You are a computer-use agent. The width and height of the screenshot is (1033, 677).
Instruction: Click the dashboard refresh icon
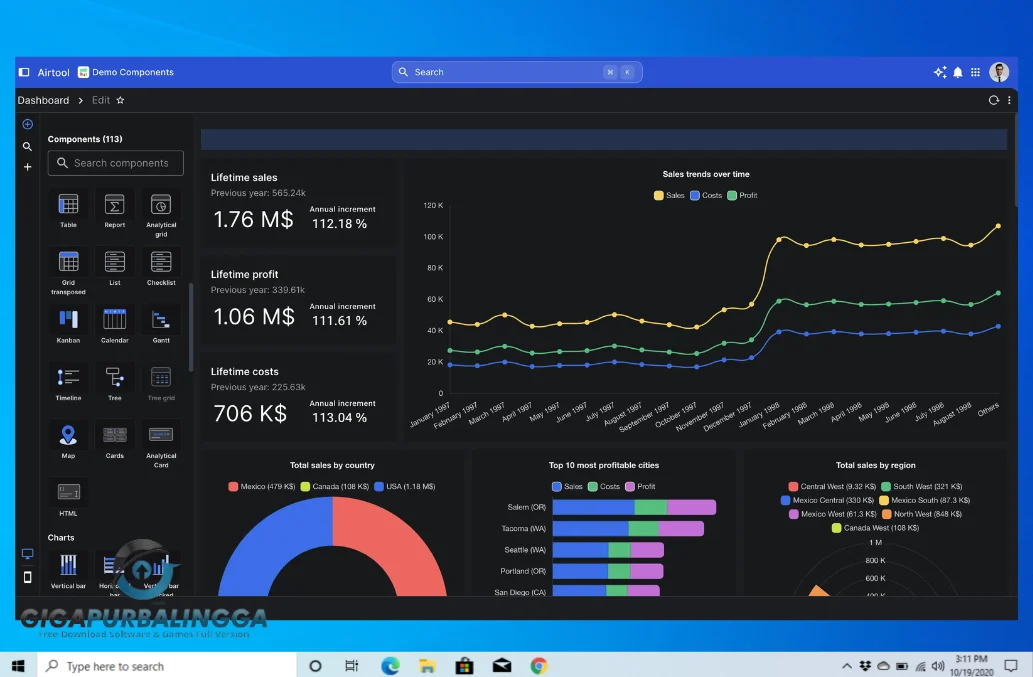coord(993,100)
